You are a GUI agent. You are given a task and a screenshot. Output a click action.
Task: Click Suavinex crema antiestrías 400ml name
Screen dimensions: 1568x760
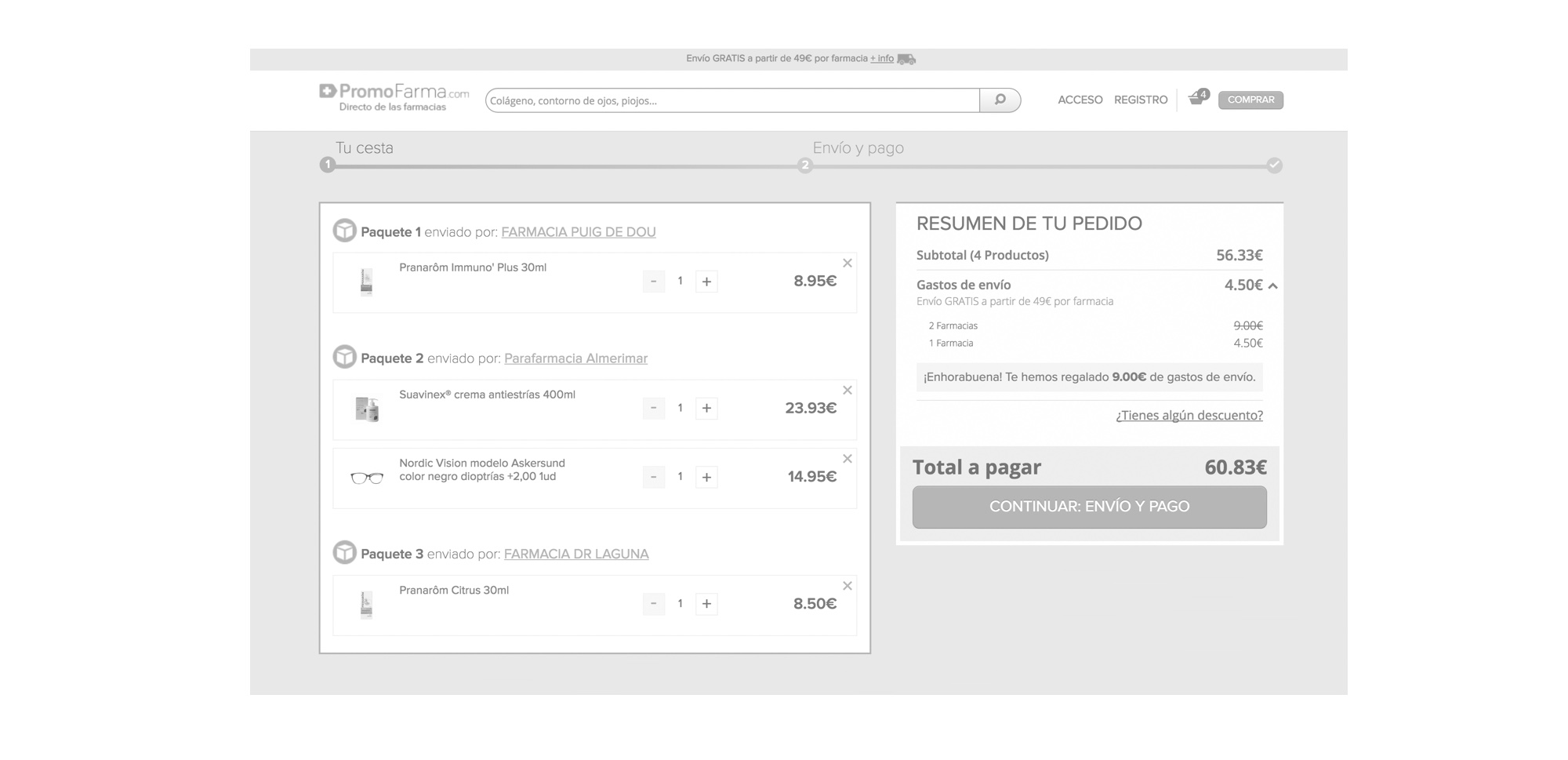pyautogui.click(x=487, y=395)
